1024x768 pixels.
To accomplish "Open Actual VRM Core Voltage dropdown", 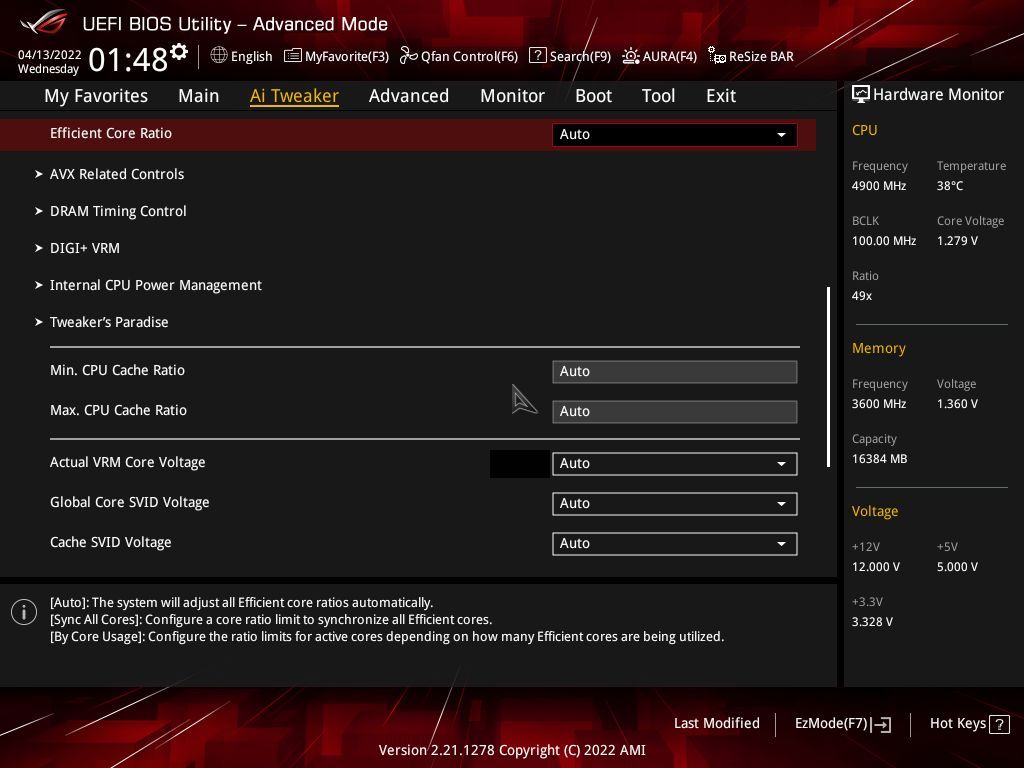I will tap(674, 464).
